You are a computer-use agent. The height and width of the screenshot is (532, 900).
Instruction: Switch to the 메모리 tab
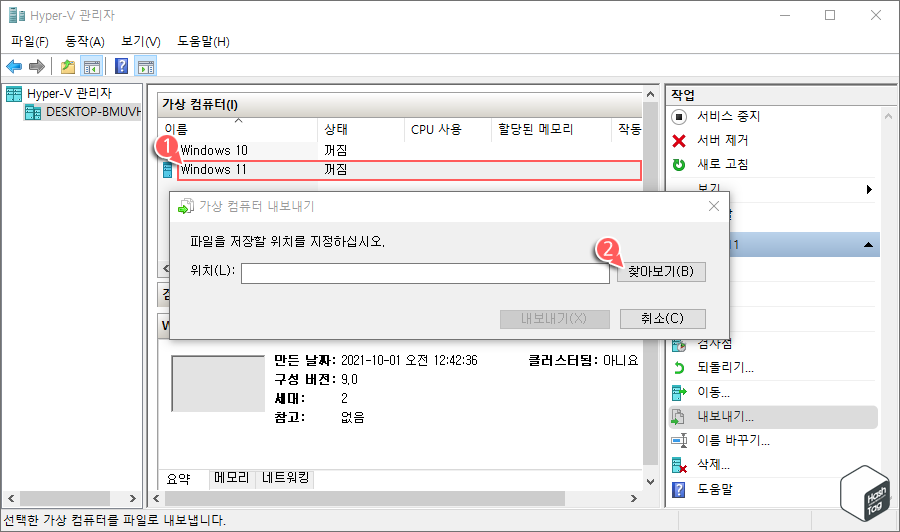coord(232,477)
